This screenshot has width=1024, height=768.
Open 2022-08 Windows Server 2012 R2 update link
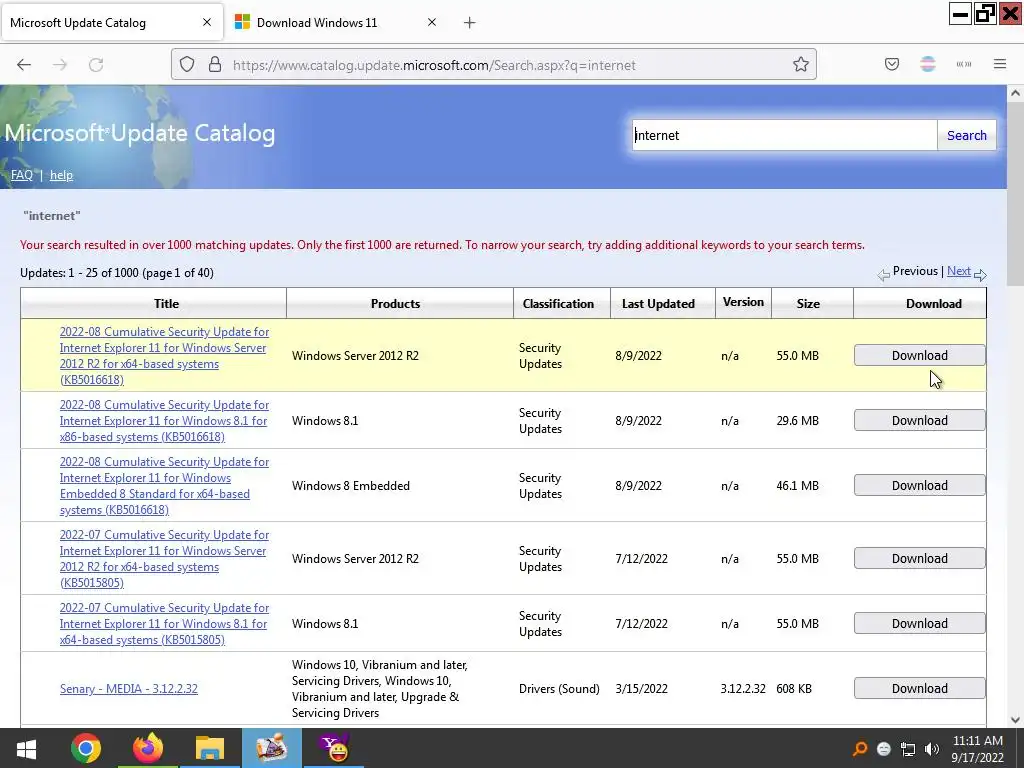[165, 356]
